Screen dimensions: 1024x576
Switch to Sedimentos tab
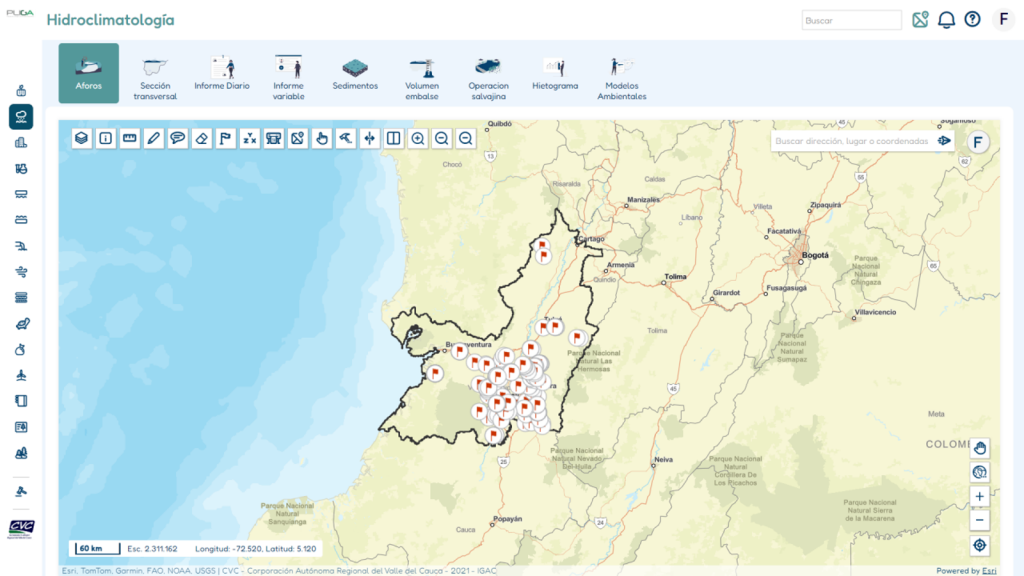(x=355, y=73)
